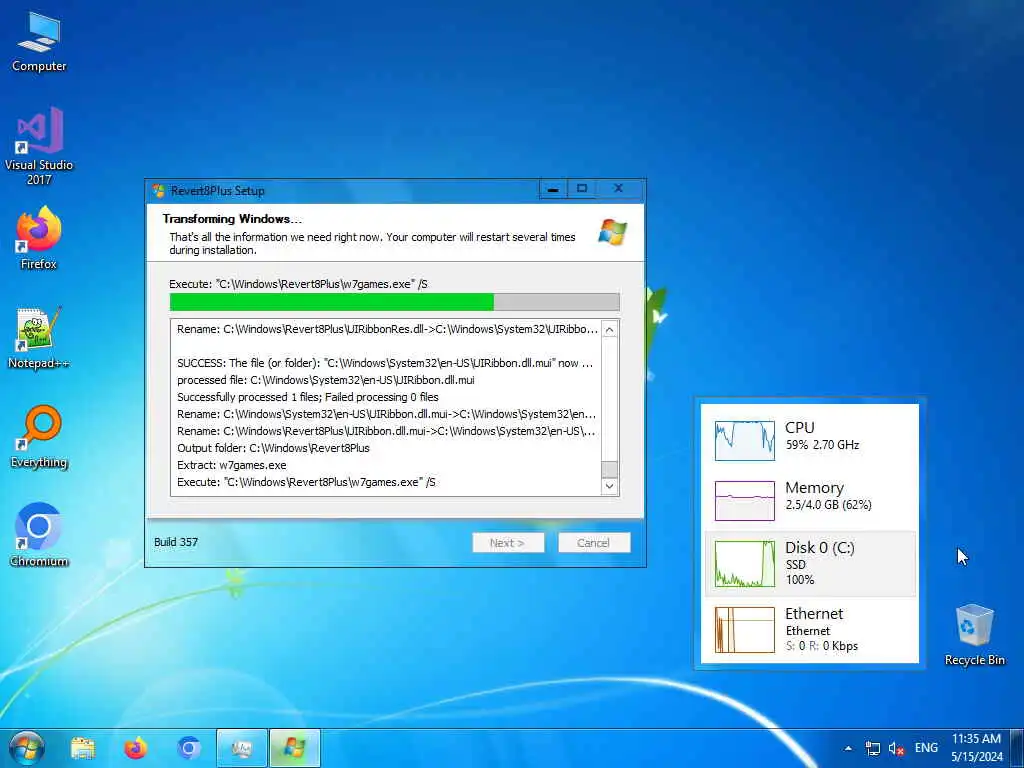Click the Windows flag logo in setup header

[x=612, y=232]
